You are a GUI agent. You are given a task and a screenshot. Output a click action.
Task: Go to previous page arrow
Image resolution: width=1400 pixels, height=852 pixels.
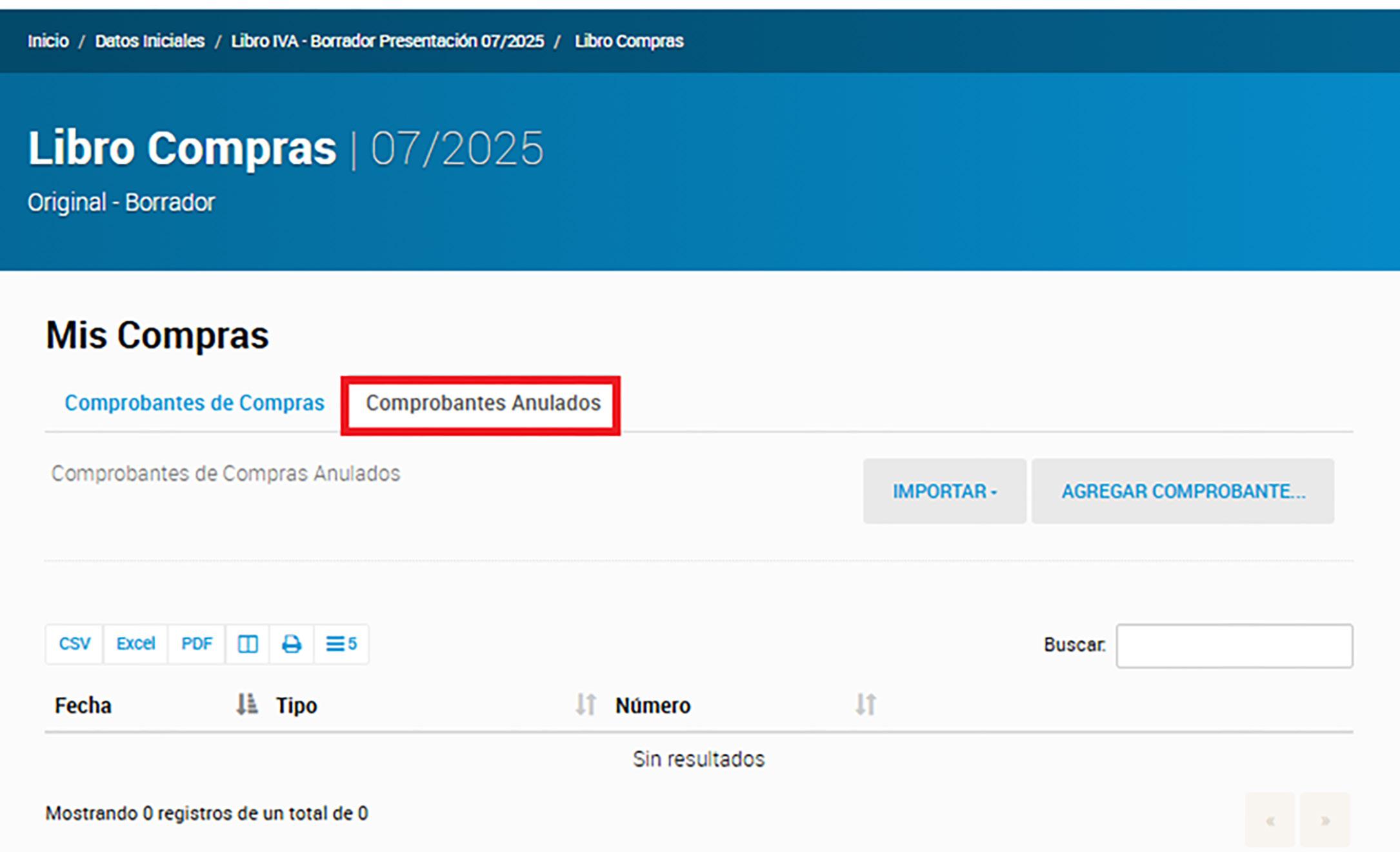1270,820
